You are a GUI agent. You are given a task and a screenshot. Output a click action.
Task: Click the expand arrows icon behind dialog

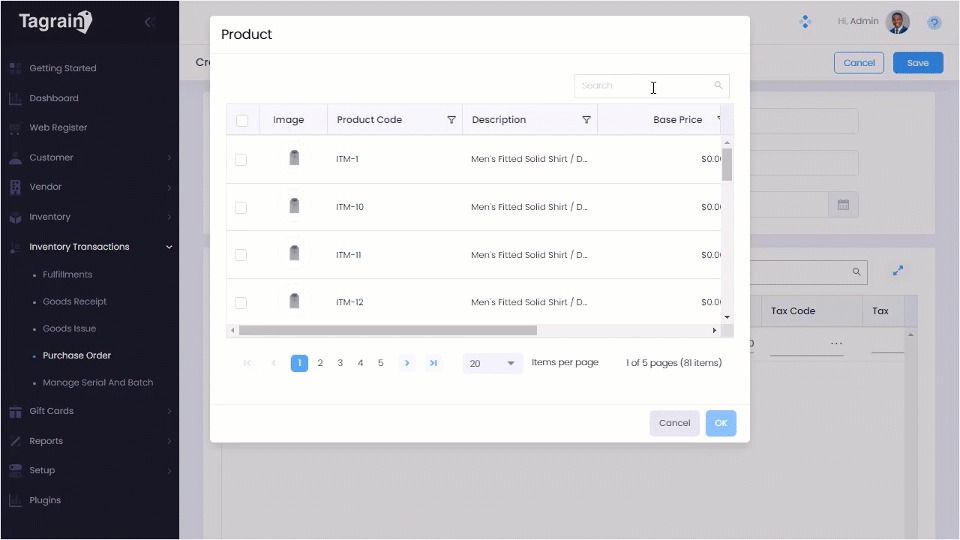pyautogui.click(x=897, y=271)
